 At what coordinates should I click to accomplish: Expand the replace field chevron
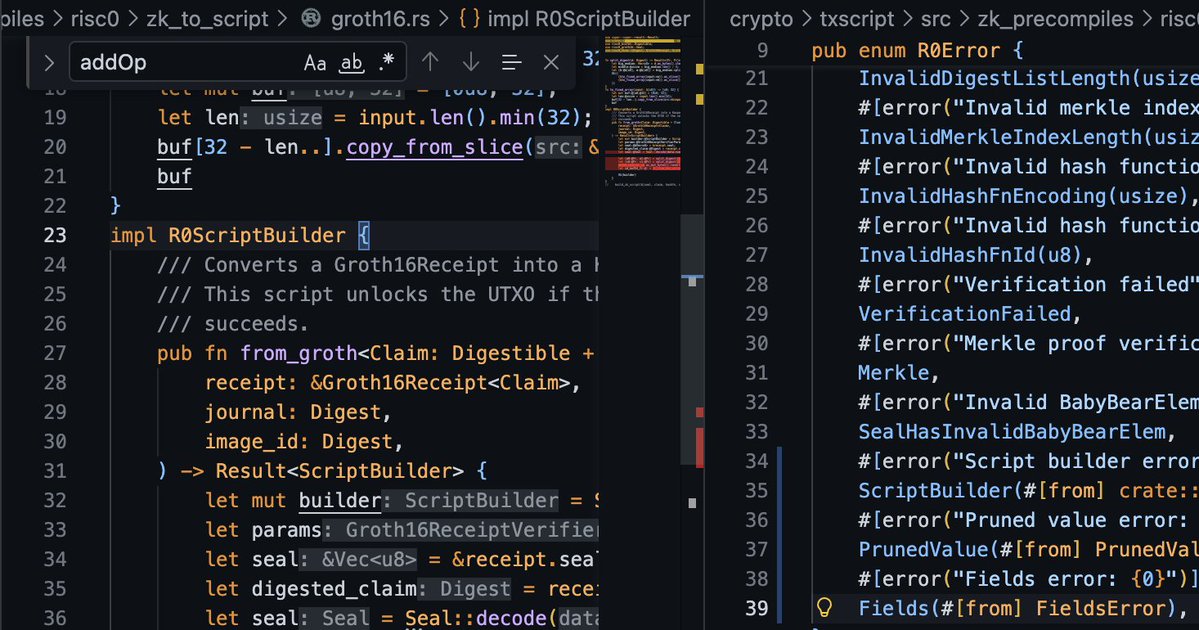click(x=48, y=63)
